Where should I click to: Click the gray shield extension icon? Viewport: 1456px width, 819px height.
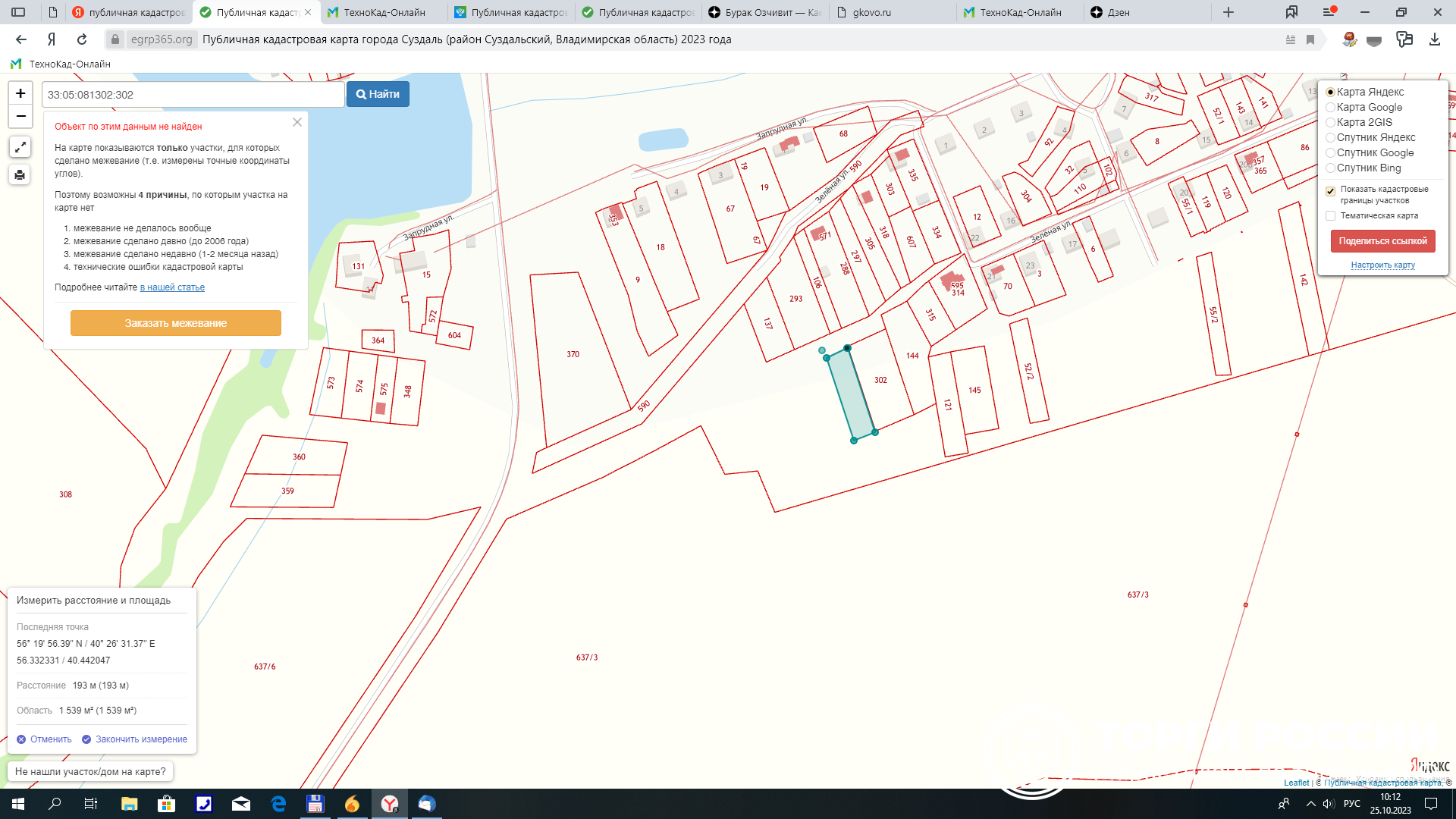[x=1374, y=40]
